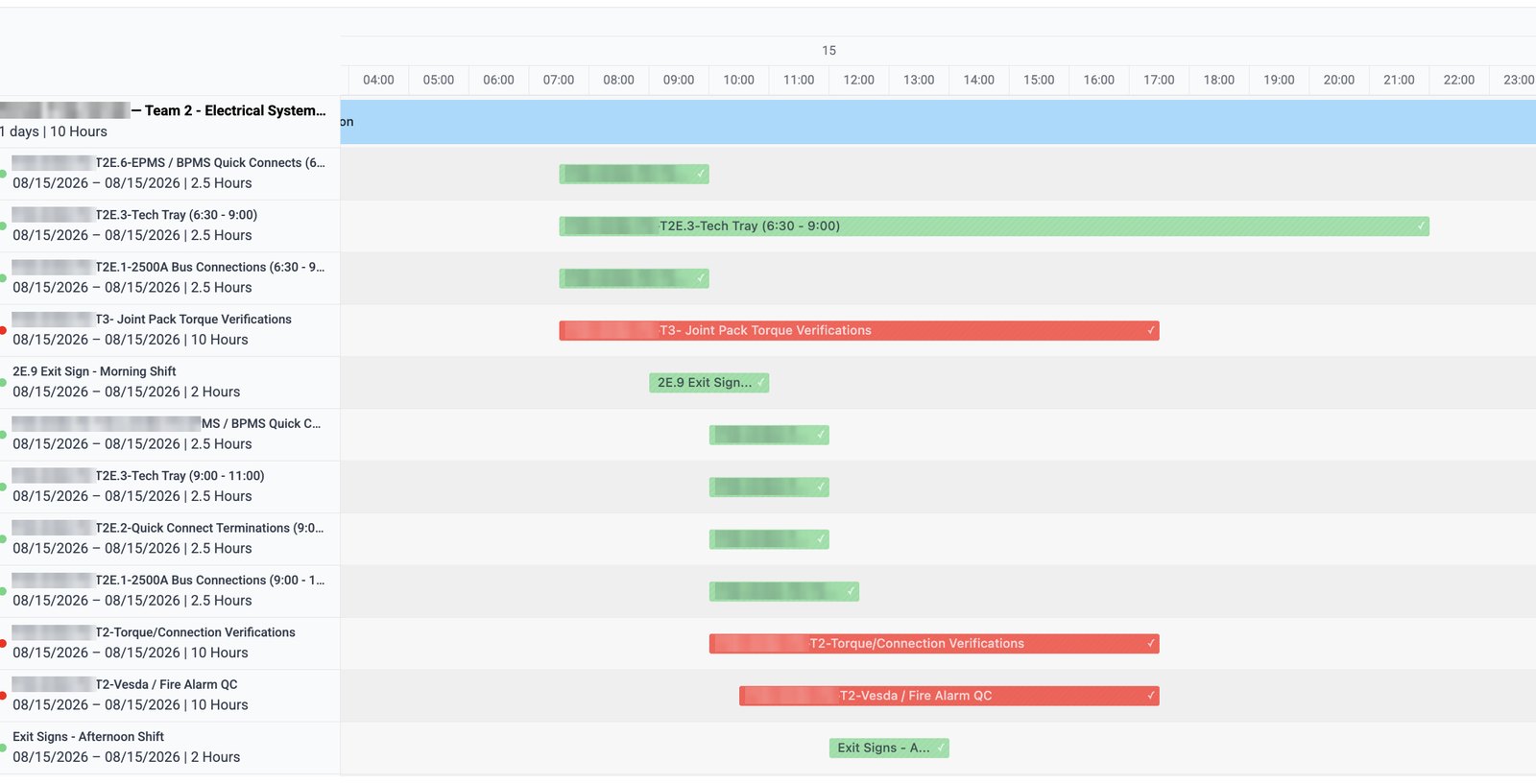Select the T2E.3-Tech Tray (9:00 - 11:00) task row
This screenshot has width=1536, height=784.
point(170,487)
